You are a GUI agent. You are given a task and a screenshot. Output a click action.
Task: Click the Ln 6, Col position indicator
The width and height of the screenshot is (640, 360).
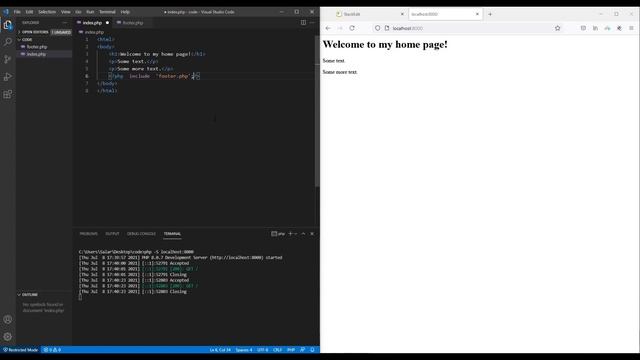[220, 350]
